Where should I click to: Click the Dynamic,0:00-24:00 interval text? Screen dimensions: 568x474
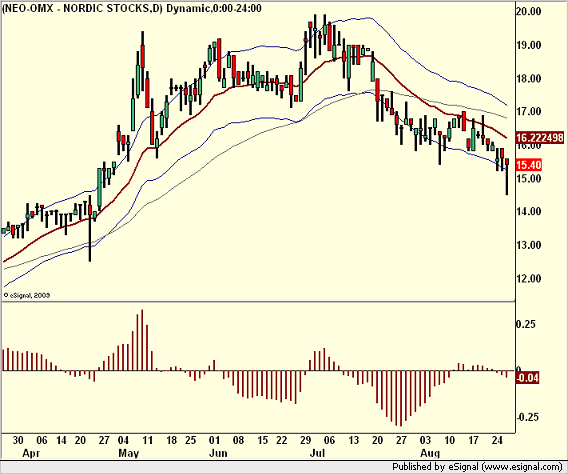click(214, 8)
